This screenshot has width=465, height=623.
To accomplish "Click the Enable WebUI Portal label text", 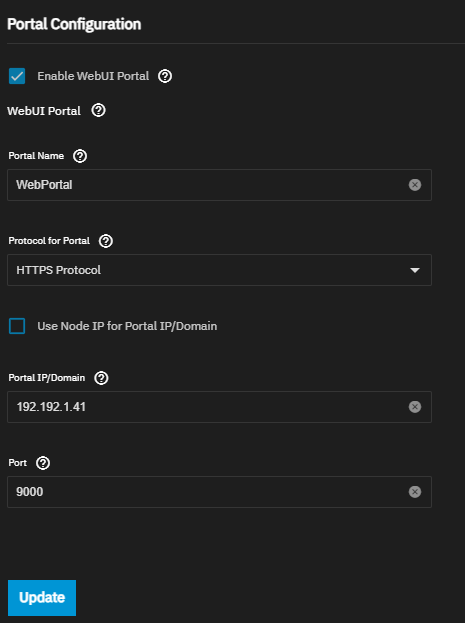I will (93, 76).
